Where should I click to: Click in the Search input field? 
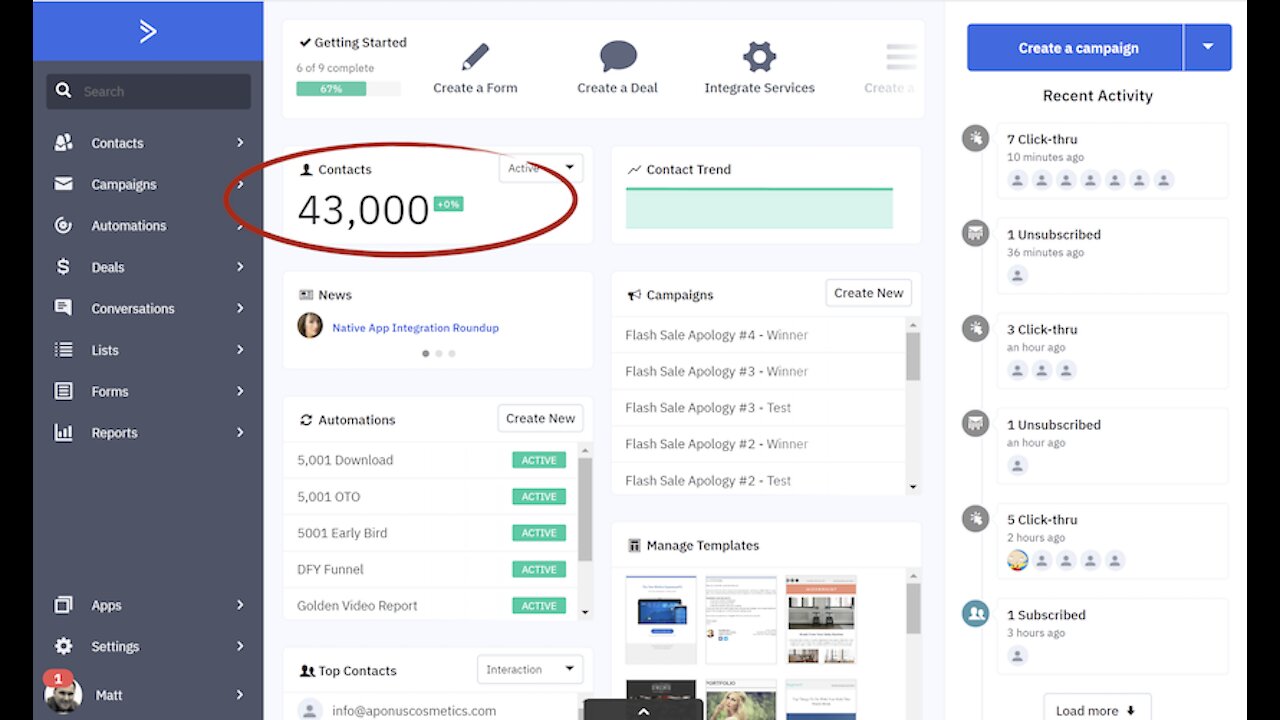coord(149,91)
